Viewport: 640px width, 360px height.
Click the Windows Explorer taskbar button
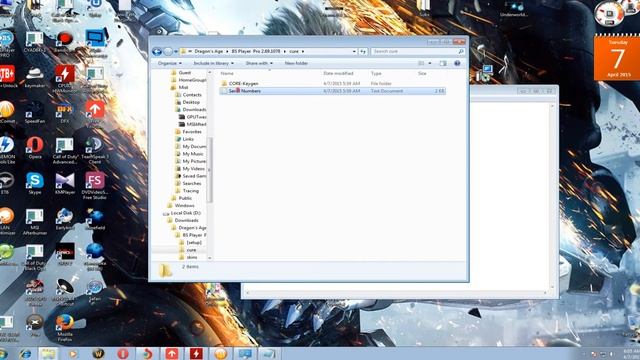point(48,353)
